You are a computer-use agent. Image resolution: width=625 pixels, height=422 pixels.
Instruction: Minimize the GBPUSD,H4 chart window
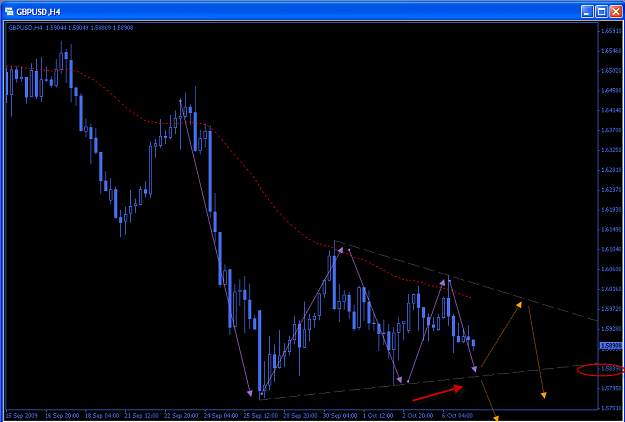(x=587, y=11)
